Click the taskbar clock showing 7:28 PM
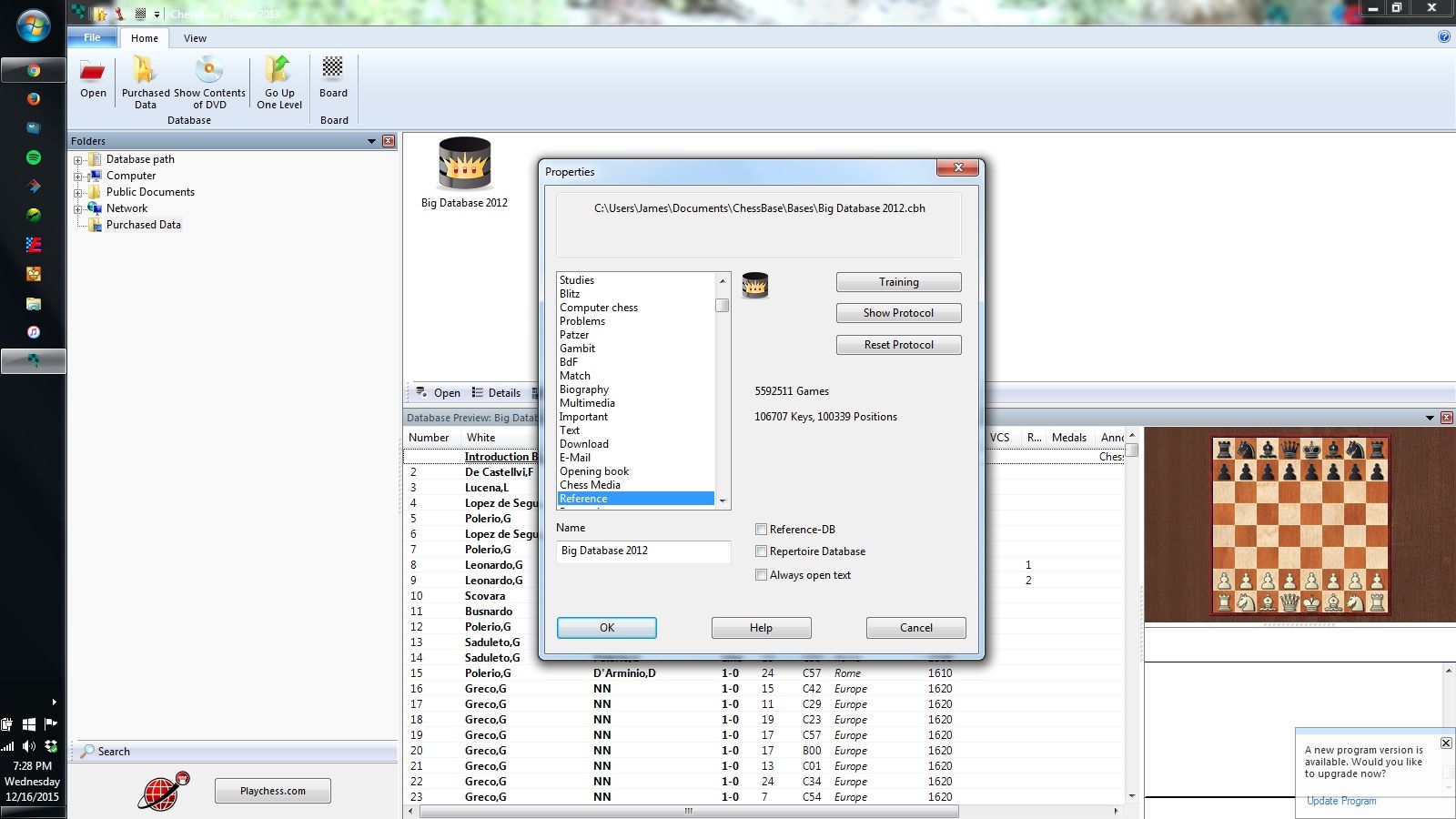1456x819 pixels. coord(32,766)
